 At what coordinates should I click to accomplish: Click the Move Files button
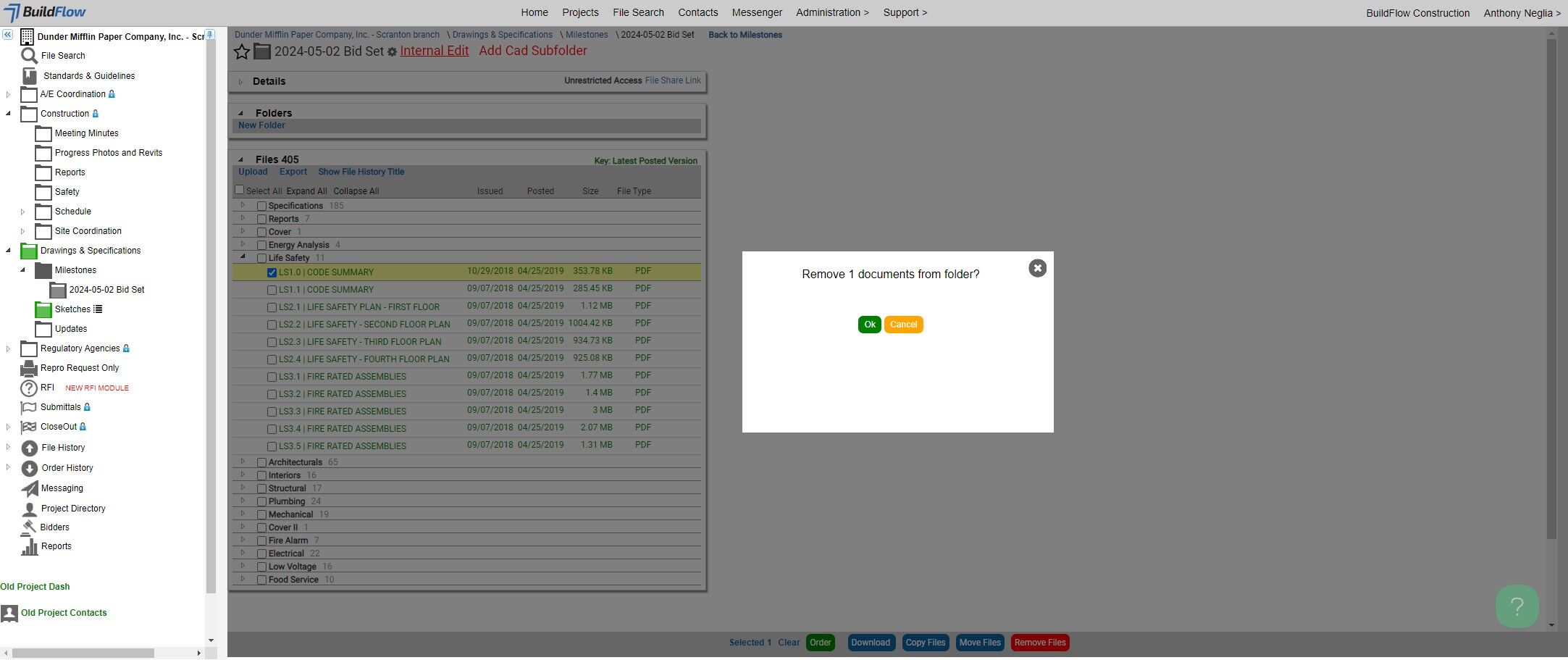[980, 643]
